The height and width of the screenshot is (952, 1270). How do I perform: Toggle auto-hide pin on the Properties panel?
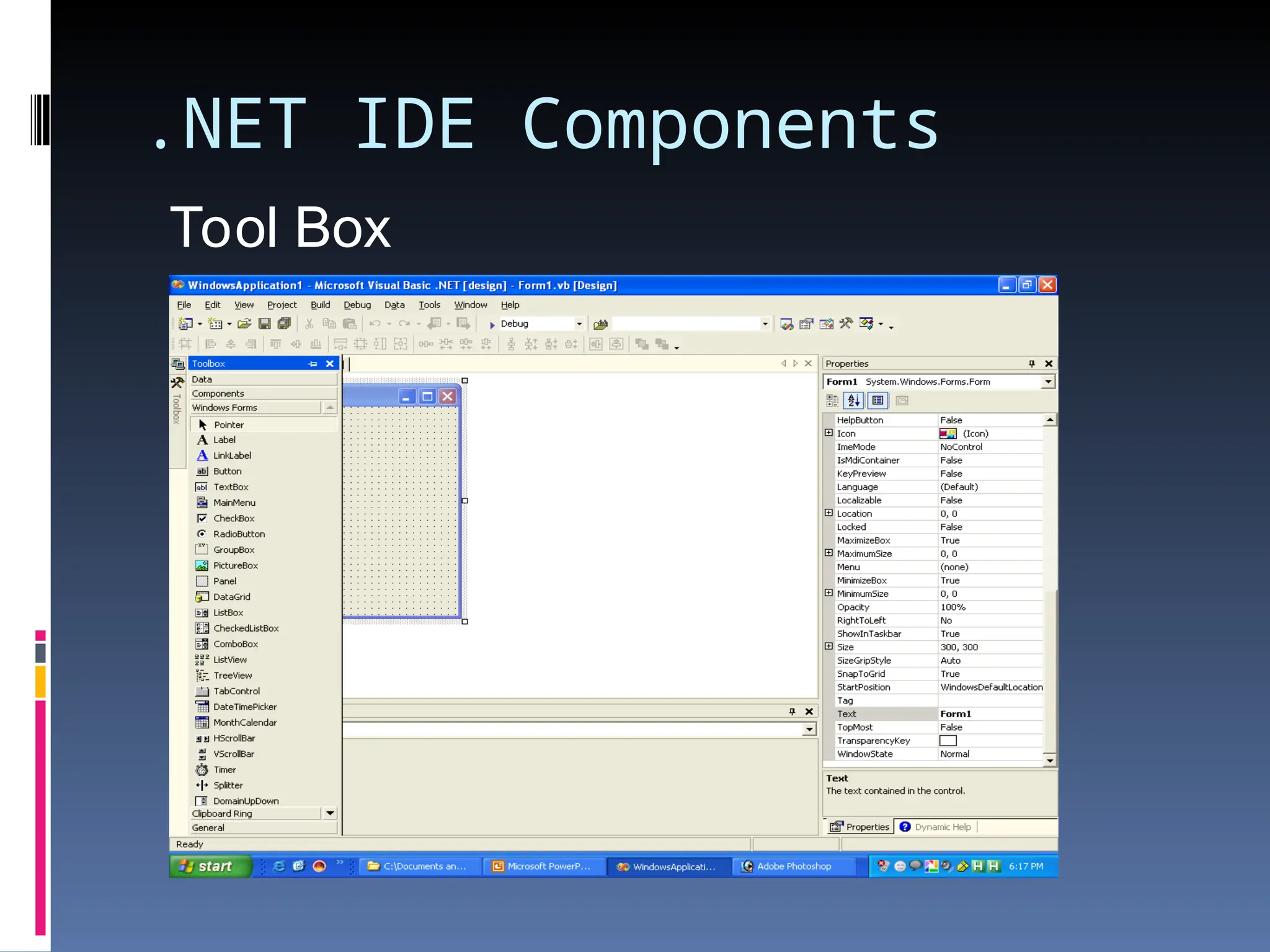pos(1032,364)
